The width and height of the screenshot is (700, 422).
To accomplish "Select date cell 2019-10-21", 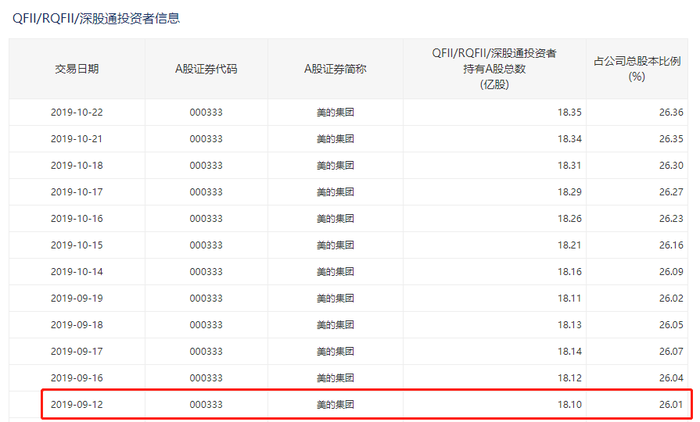I will click(77, 139).
